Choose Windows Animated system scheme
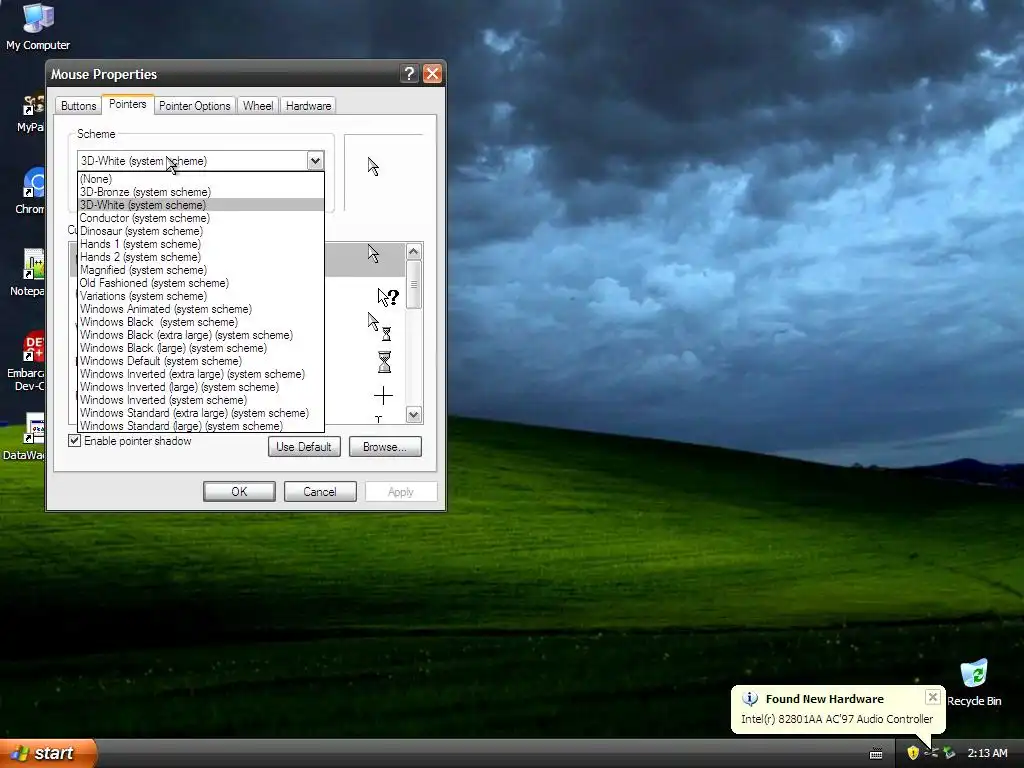Image resolution: width=1024 pixels, height=768 pixels. (x=200, y=309)
